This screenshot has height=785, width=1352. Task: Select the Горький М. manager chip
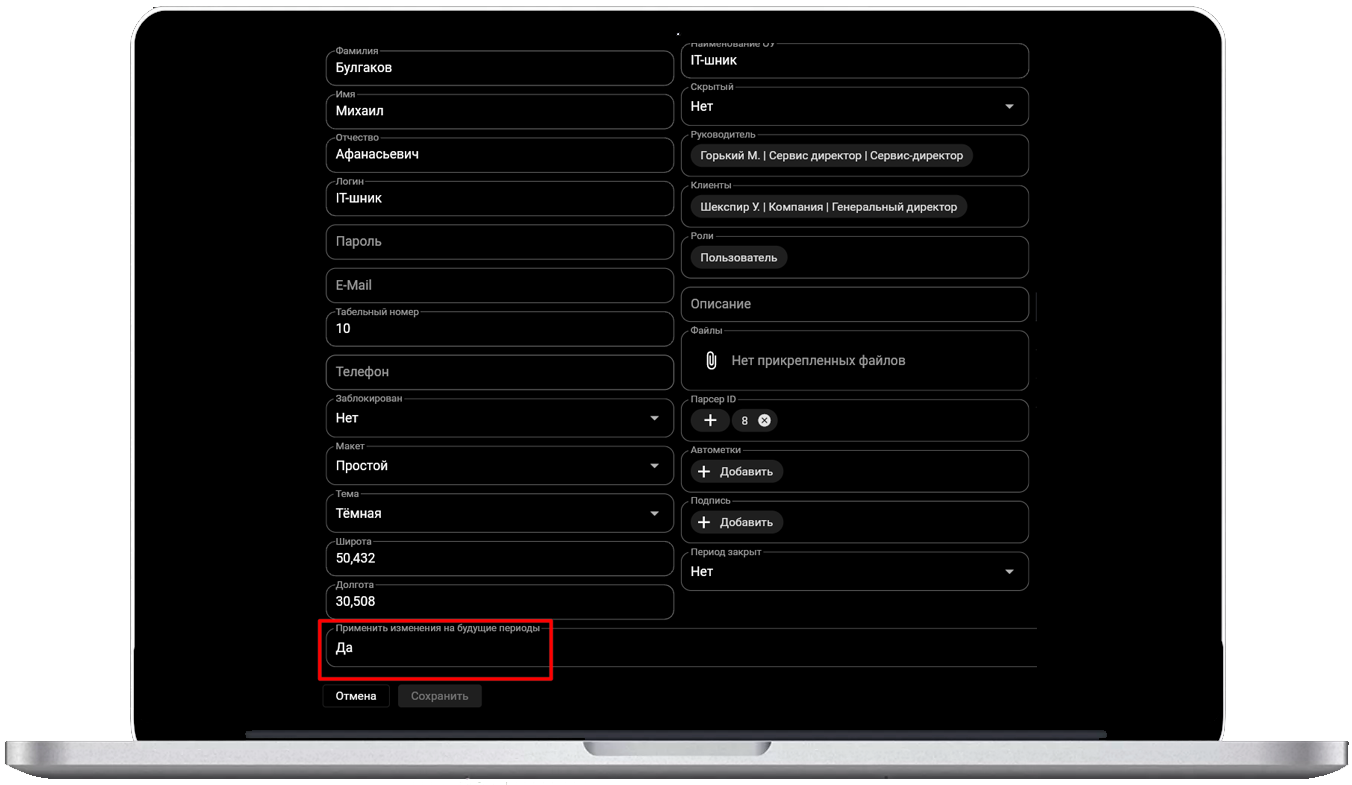coord(831,156)
